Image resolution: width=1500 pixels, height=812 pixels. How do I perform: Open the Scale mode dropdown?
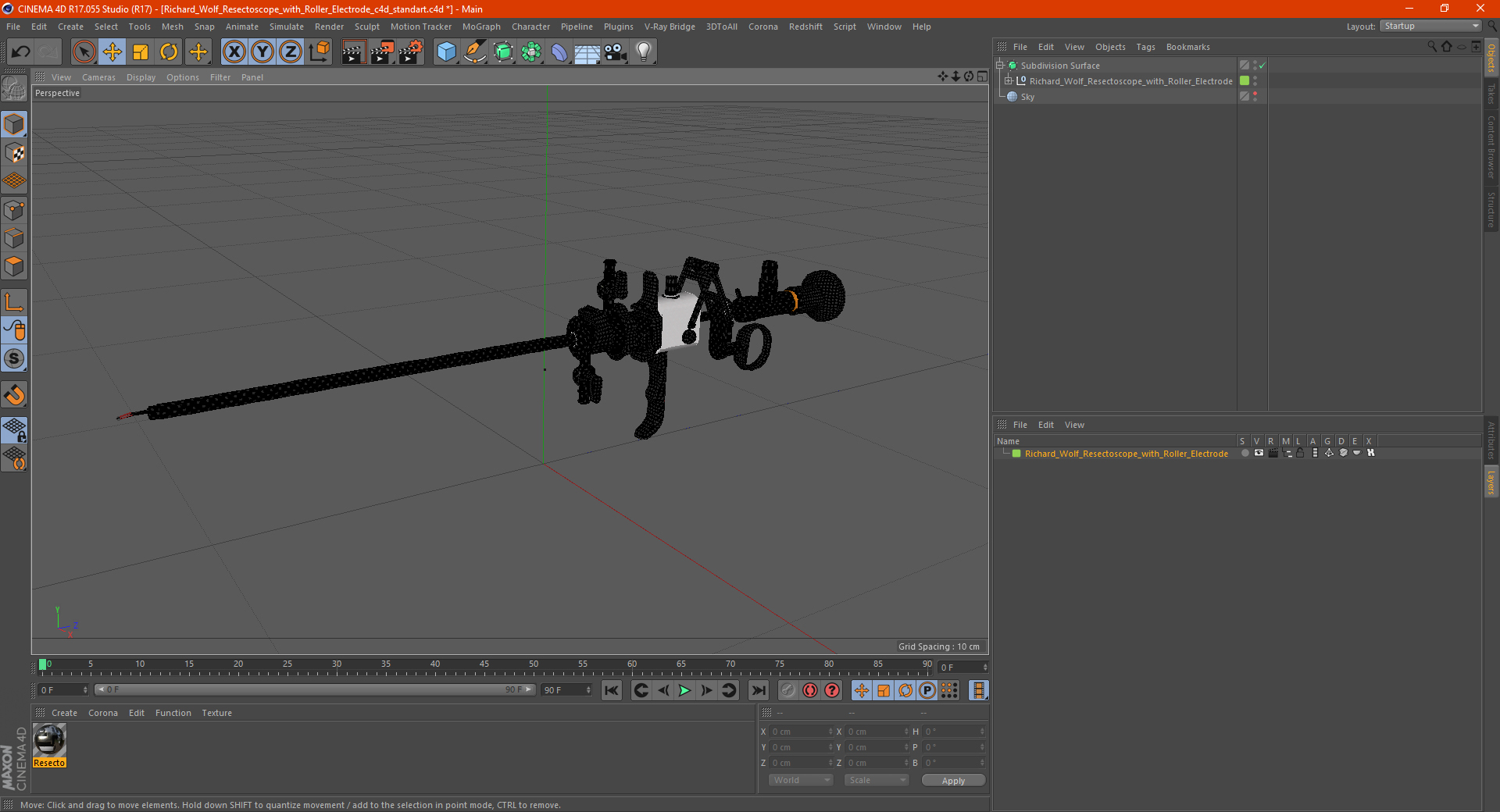pyautogui.click(x=877, y=780)
